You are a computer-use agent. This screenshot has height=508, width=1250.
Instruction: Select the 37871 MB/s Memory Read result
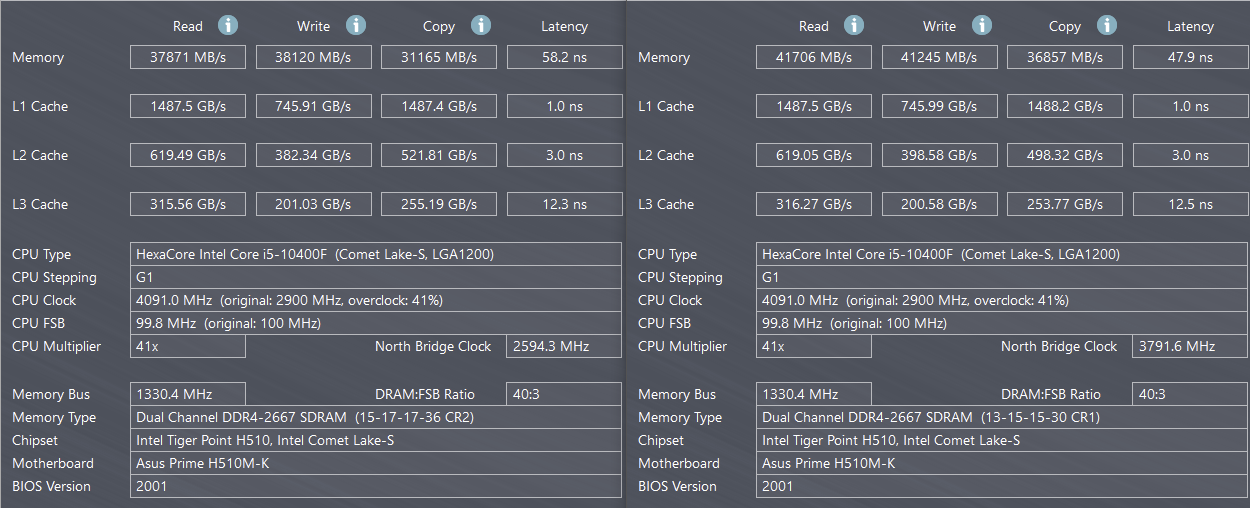[x=188, y=57]
